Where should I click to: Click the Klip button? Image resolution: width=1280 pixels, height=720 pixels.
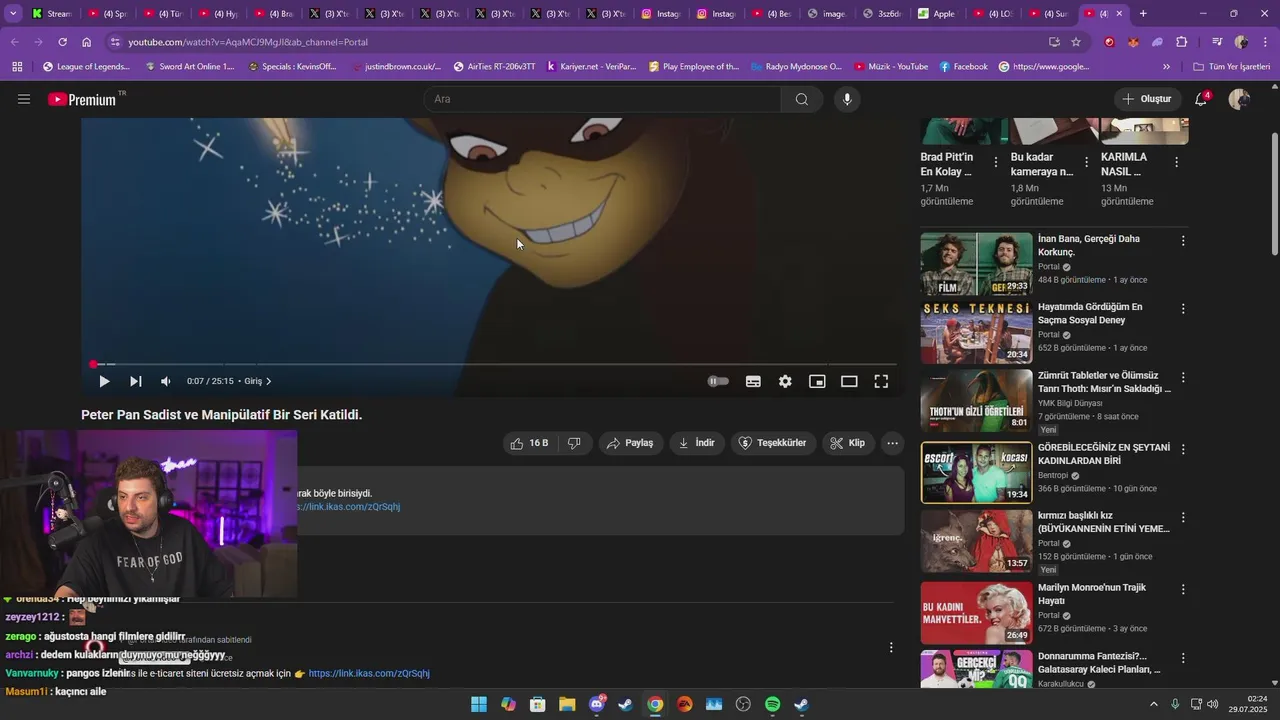[x=848, y=443]
